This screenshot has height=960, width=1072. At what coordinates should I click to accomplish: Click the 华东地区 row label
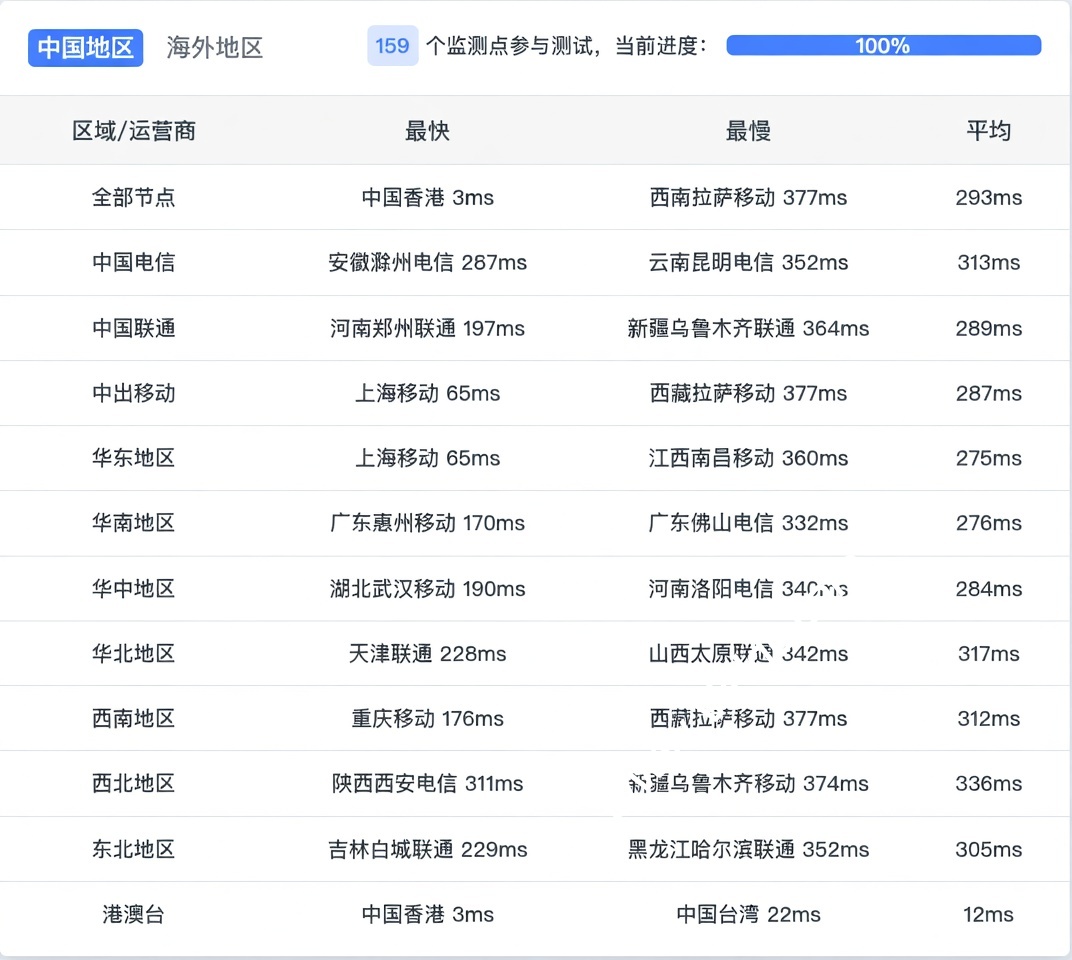point(134,458)
